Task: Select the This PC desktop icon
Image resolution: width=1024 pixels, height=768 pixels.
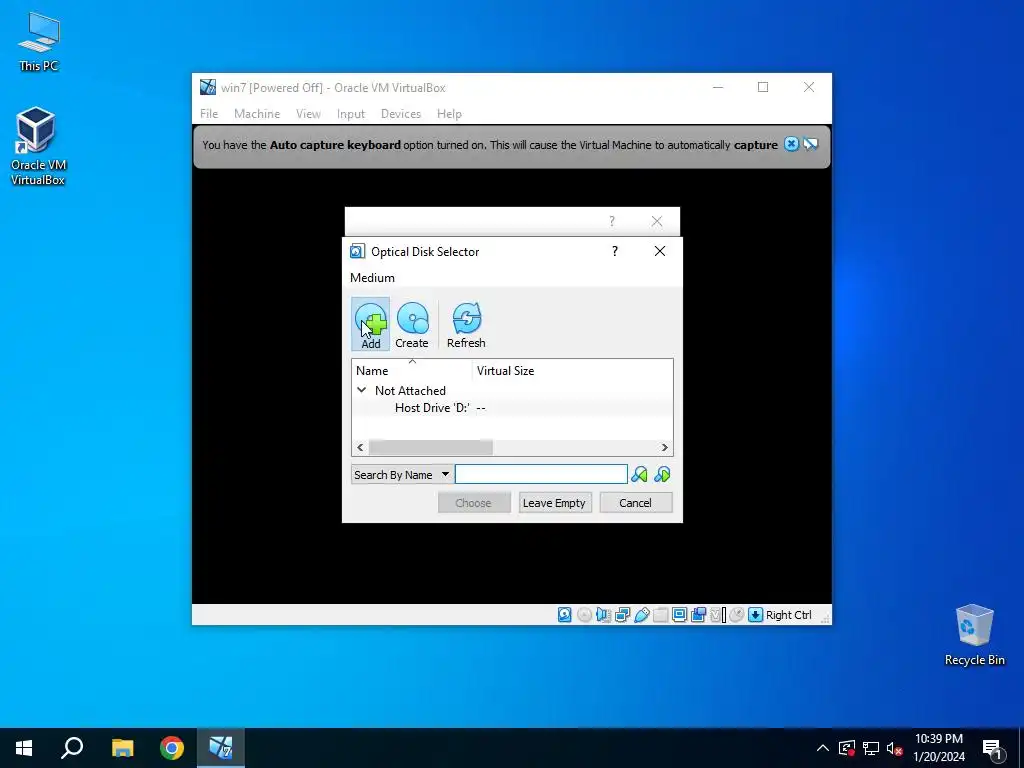Action: 38,42
